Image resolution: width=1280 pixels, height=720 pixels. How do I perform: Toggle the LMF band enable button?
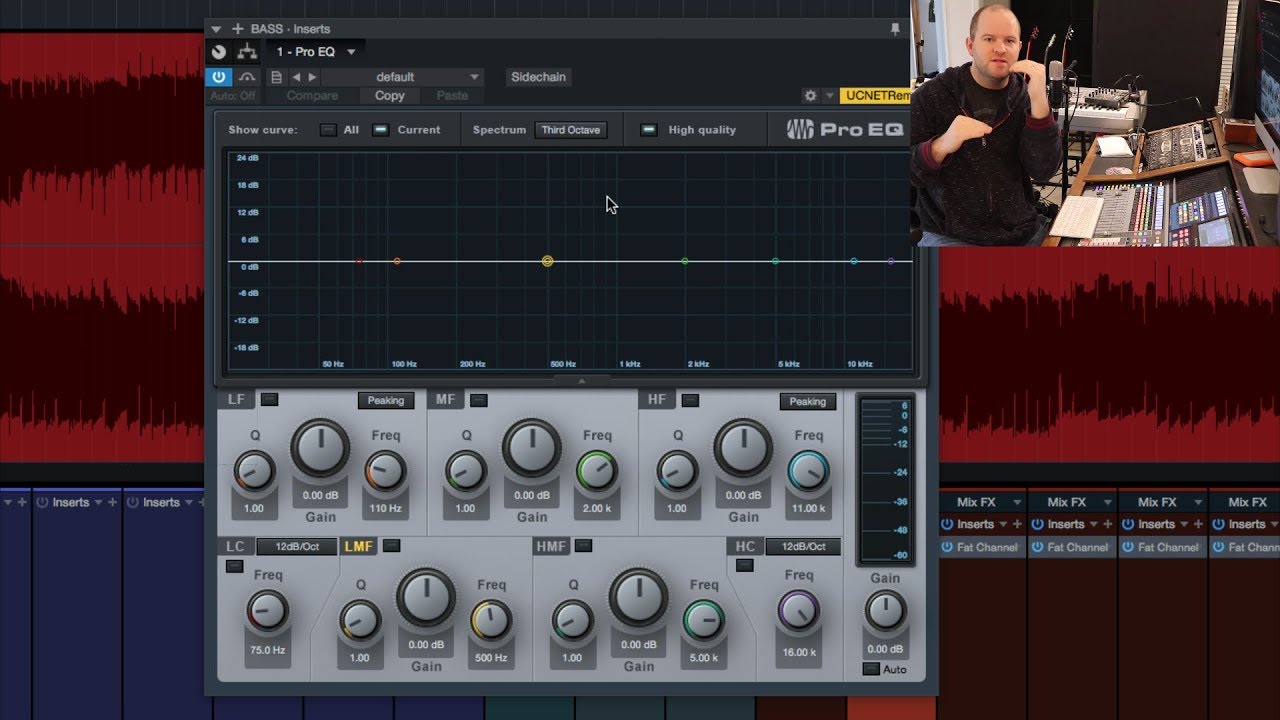pos(392,546)
